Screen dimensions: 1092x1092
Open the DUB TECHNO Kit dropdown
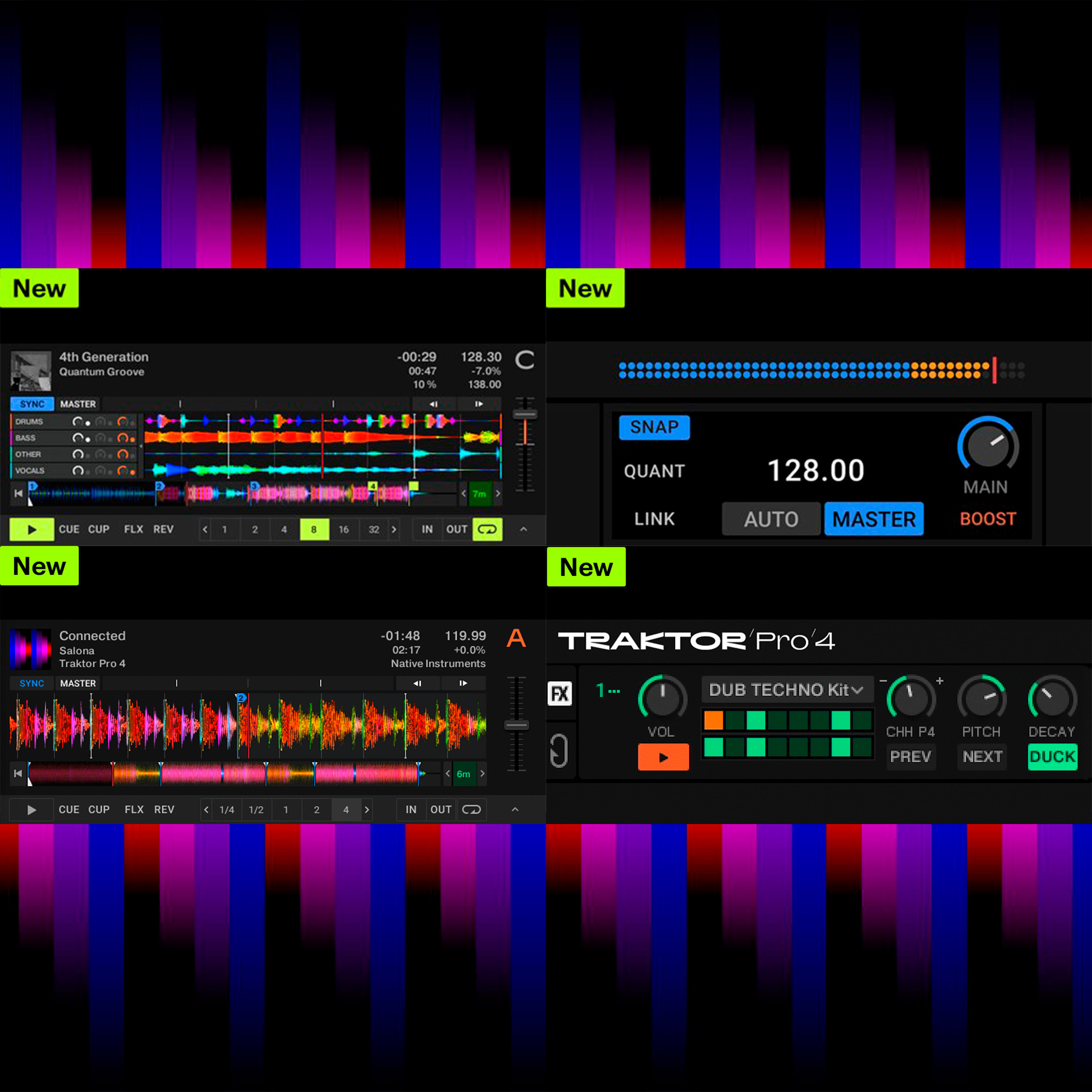coord(787,689)
